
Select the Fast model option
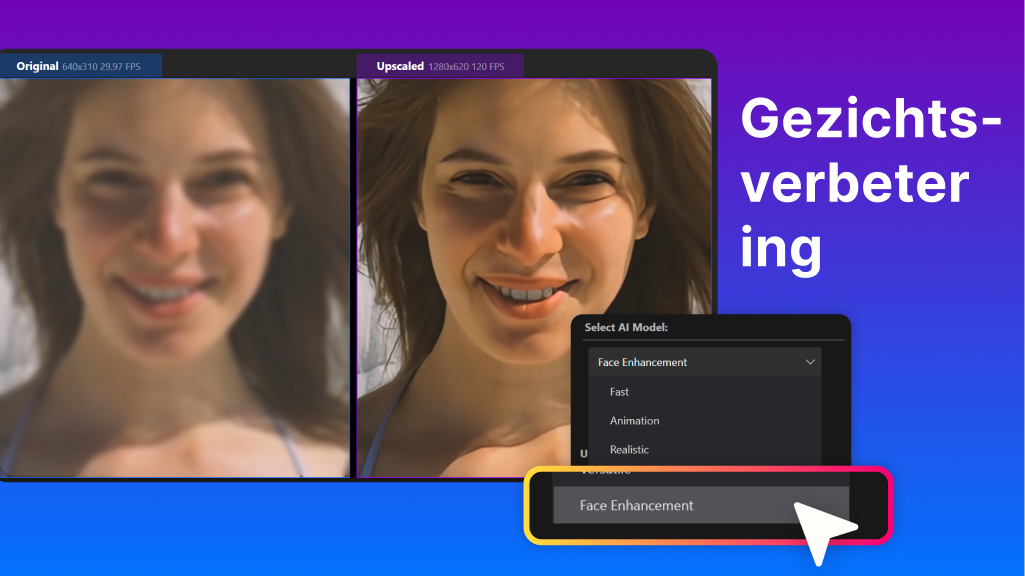click(x=618, y=392)
